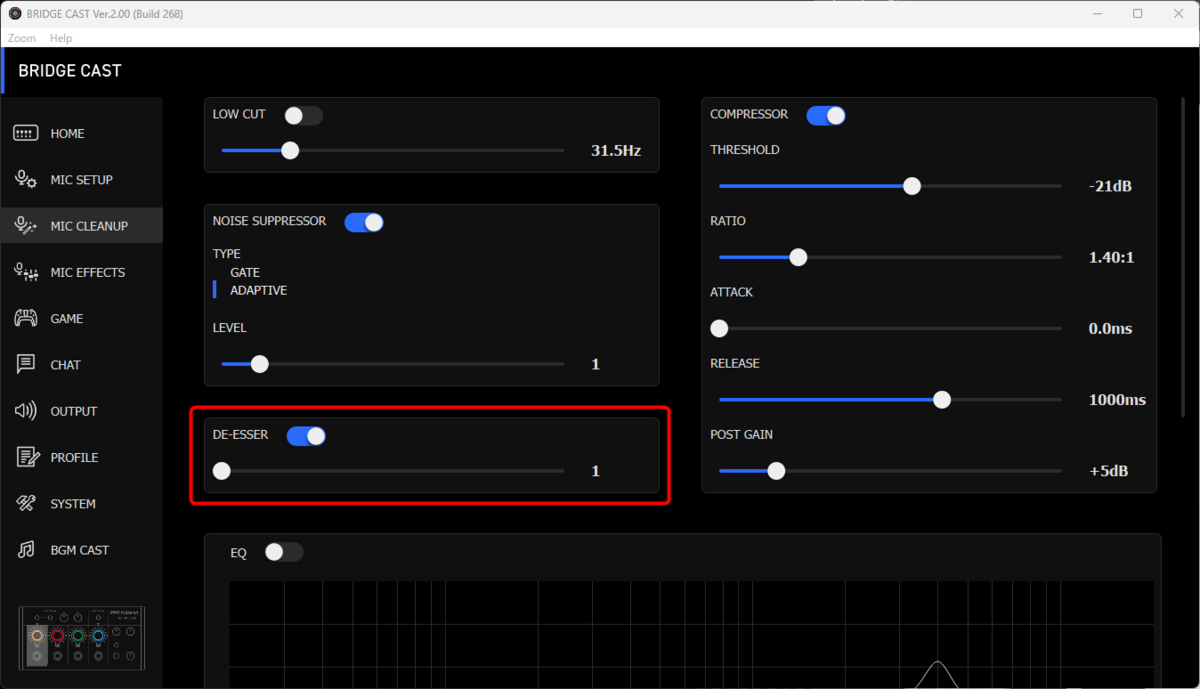
Task: Click the +5dB post gain value
Action: pyautogui.click(x=1109, y=471)
